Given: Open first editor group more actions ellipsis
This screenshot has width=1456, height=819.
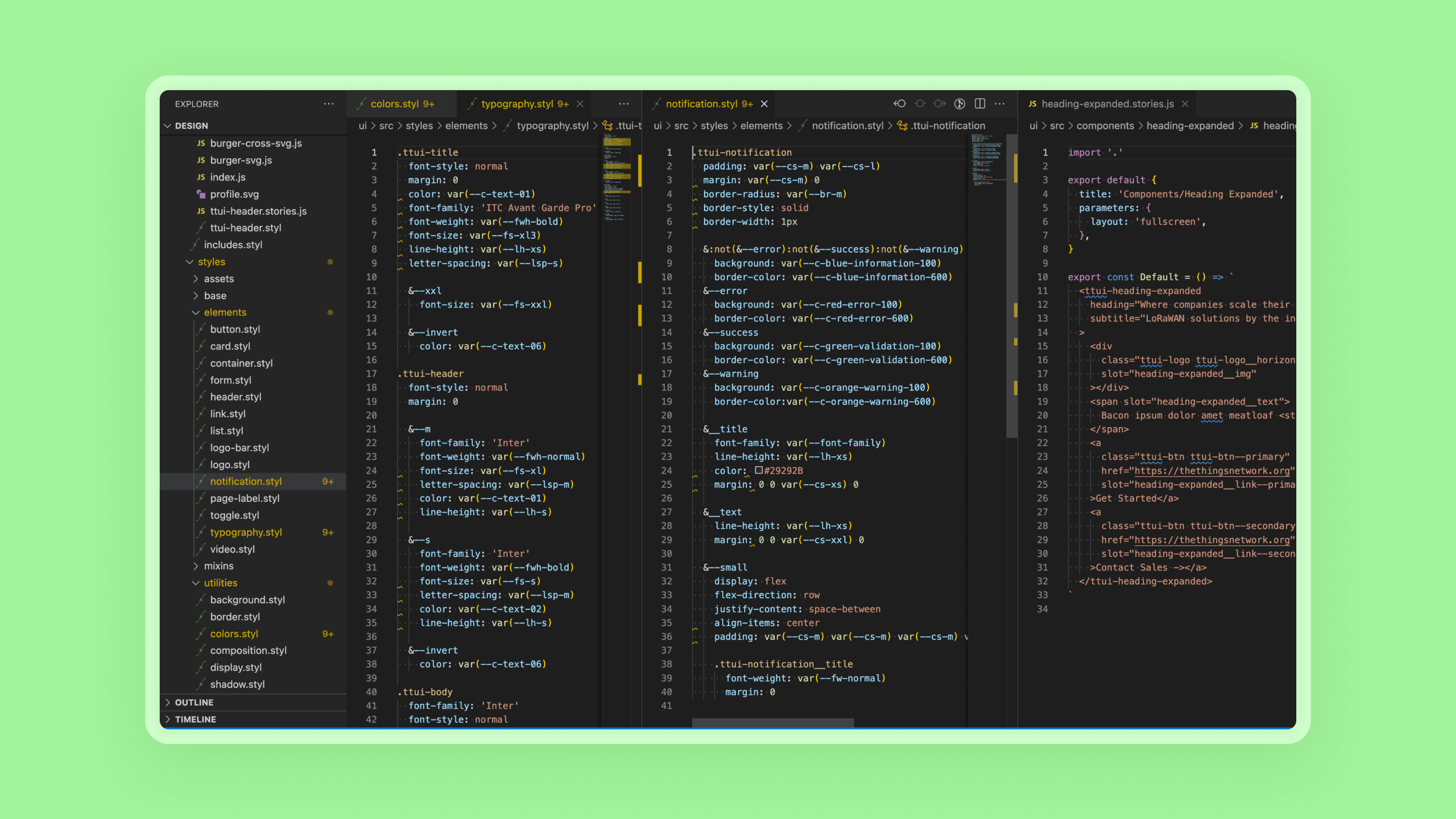Looking at the screenshot, I should pyautogui.click(x=623, y=104).
